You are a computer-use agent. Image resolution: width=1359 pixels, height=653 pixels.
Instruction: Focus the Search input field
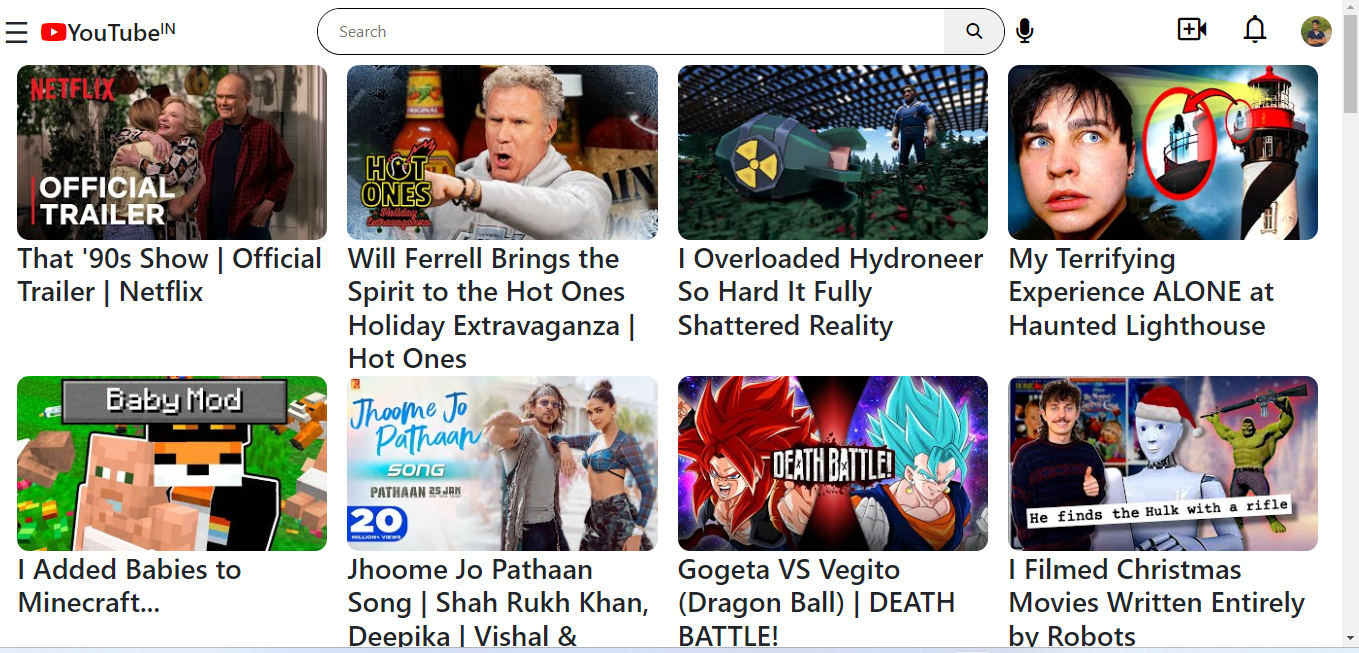[631, 32]
